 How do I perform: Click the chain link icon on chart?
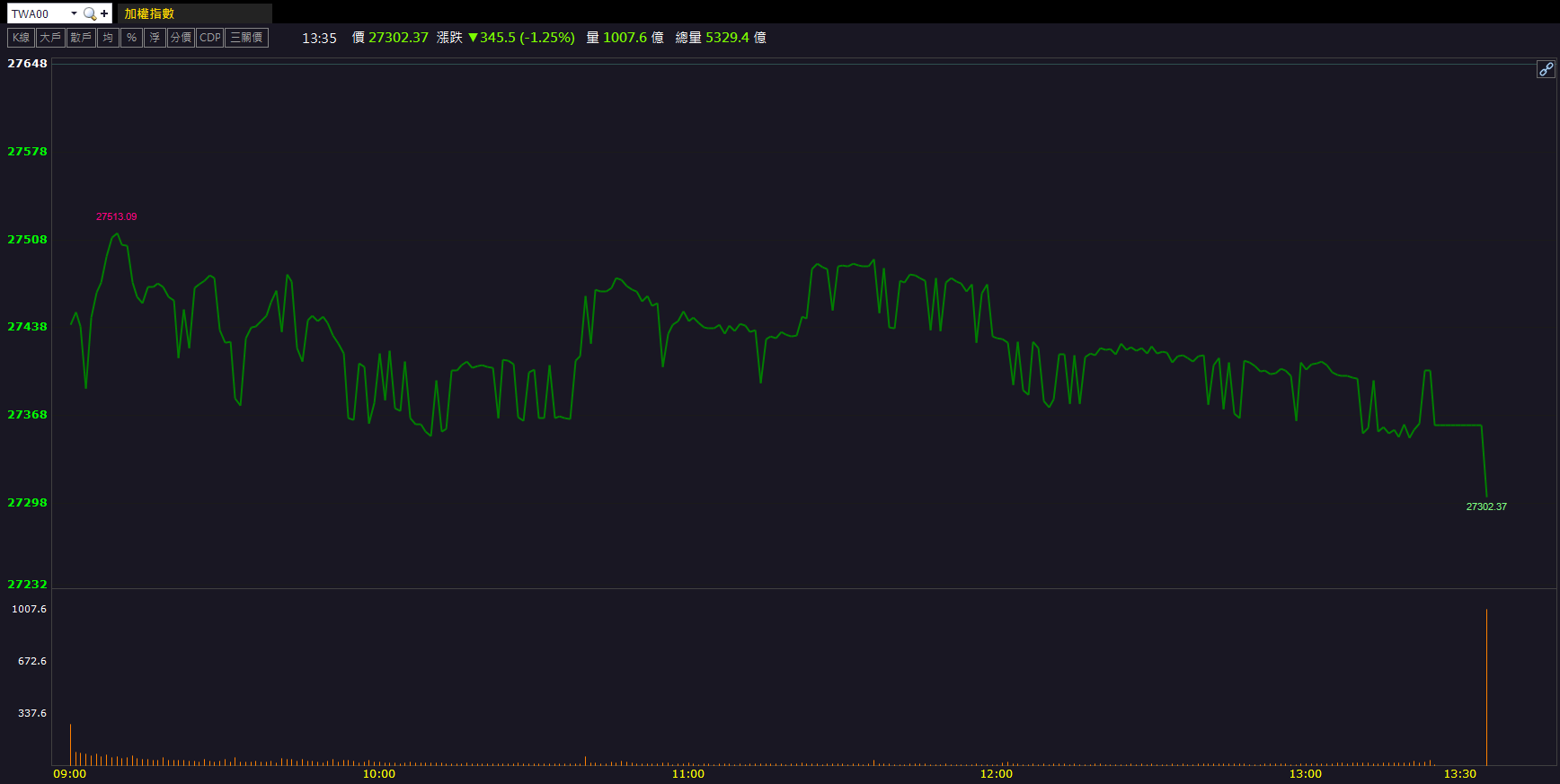pos(1545,69)
